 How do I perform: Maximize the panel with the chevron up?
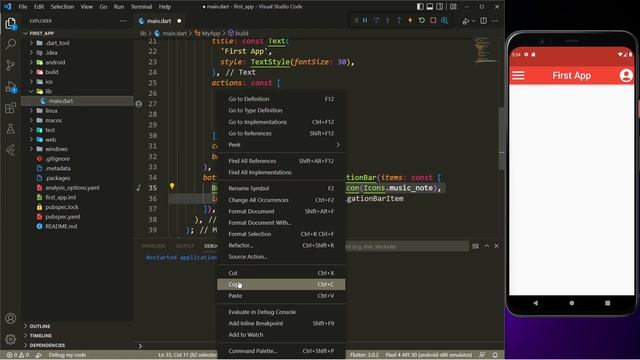tap(487, 246)
